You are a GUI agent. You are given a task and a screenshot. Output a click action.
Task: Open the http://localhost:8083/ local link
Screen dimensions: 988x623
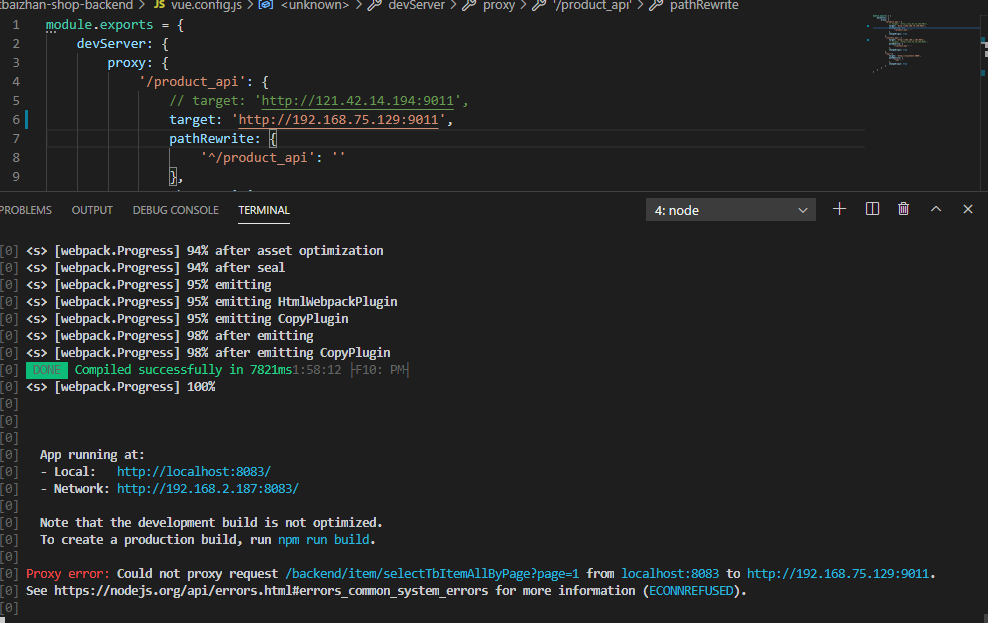click(193, 471)
